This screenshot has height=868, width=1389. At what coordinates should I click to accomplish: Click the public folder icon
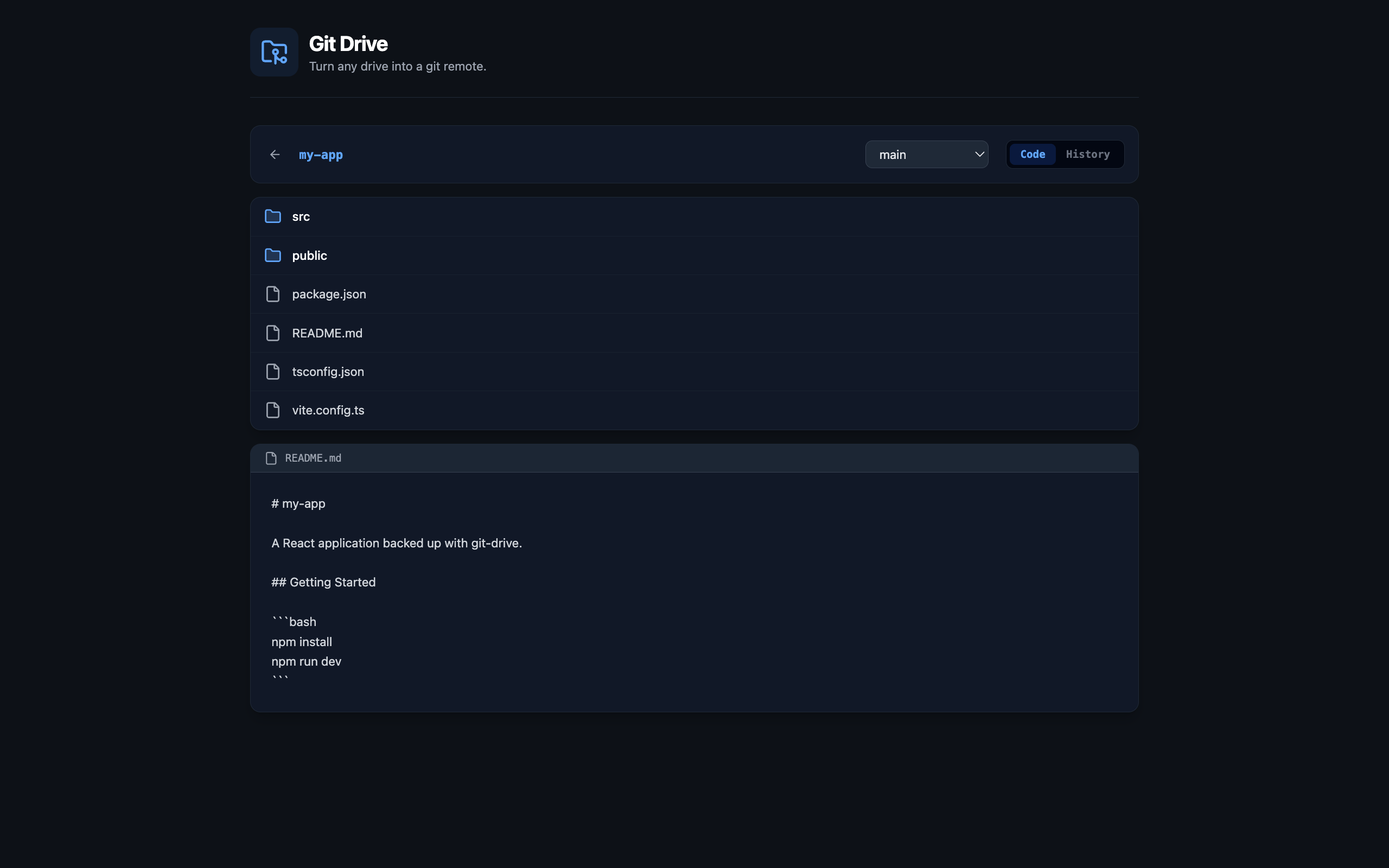coord(272,256)
